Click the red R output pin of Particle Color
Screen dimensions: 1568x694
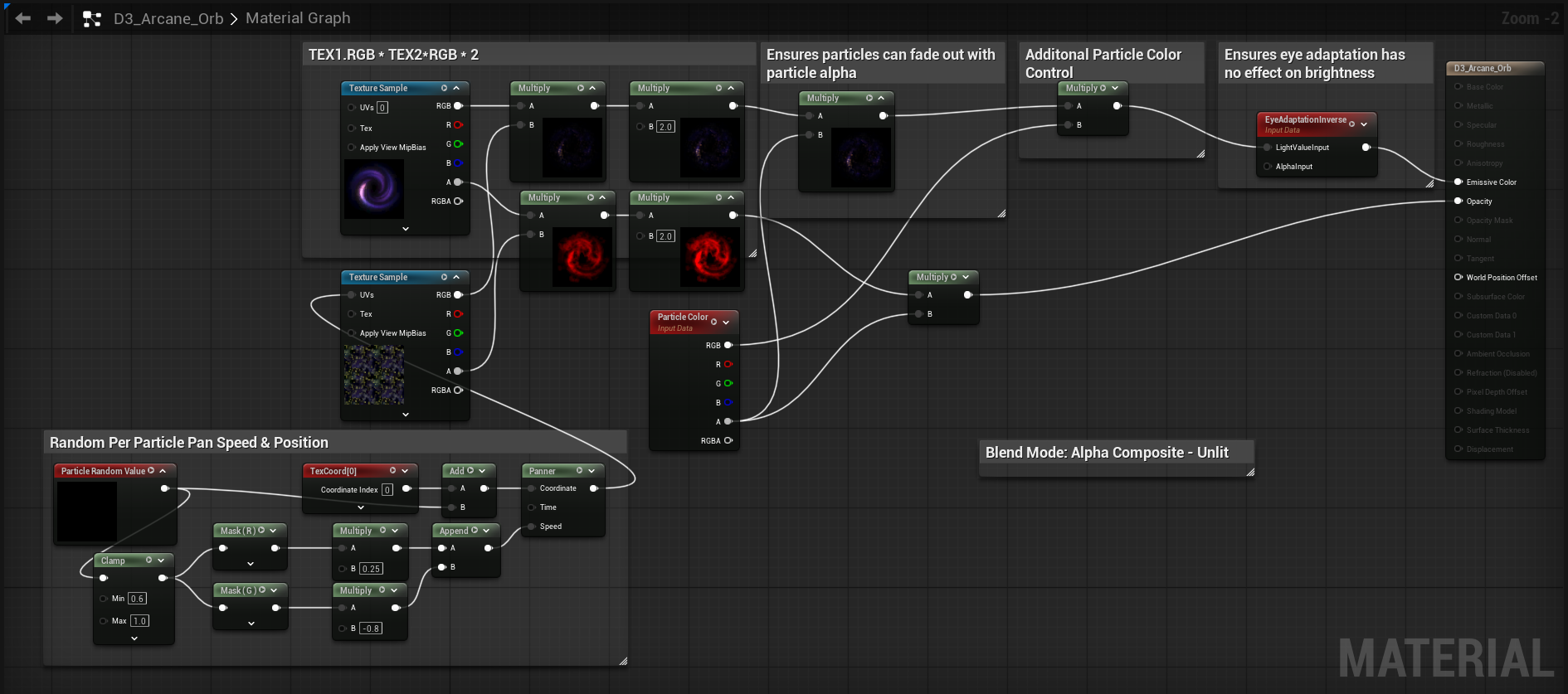coord(728,364)
